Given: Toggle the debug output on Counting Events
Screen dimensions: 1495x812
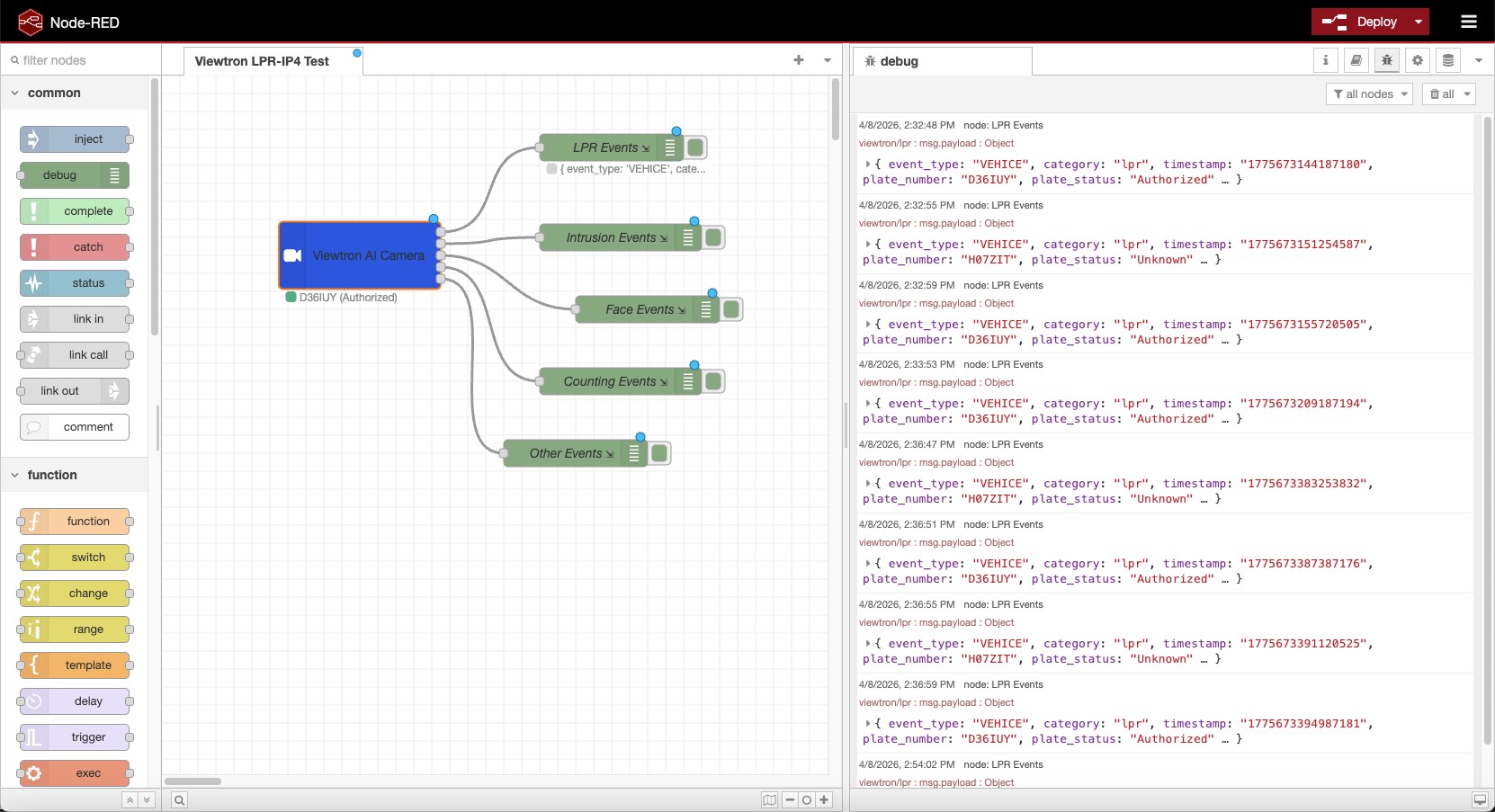Looking at the screenshot, I should click(713, 380).
